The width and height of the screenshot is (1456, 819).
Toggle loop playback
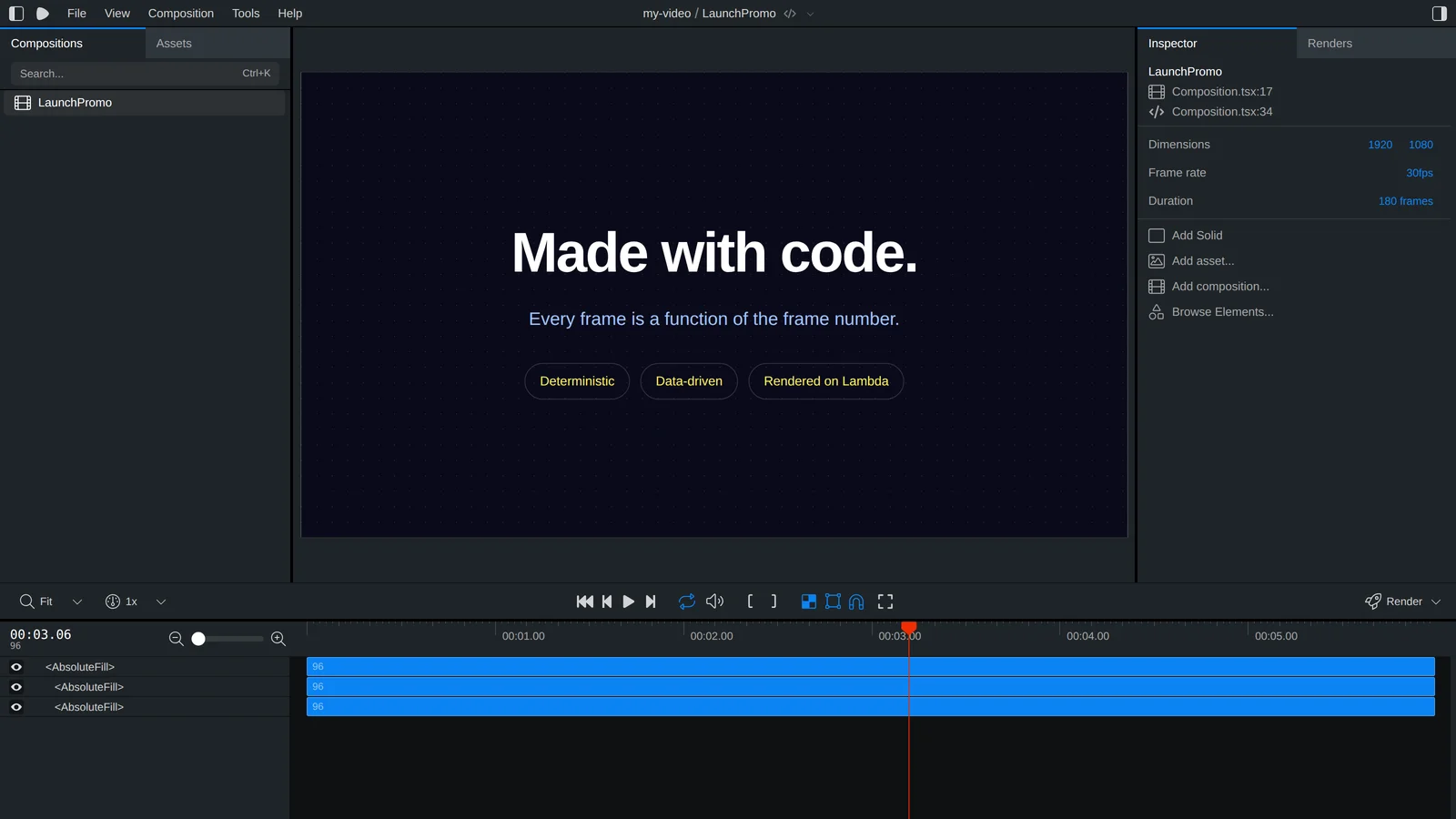tap(687, 602)
